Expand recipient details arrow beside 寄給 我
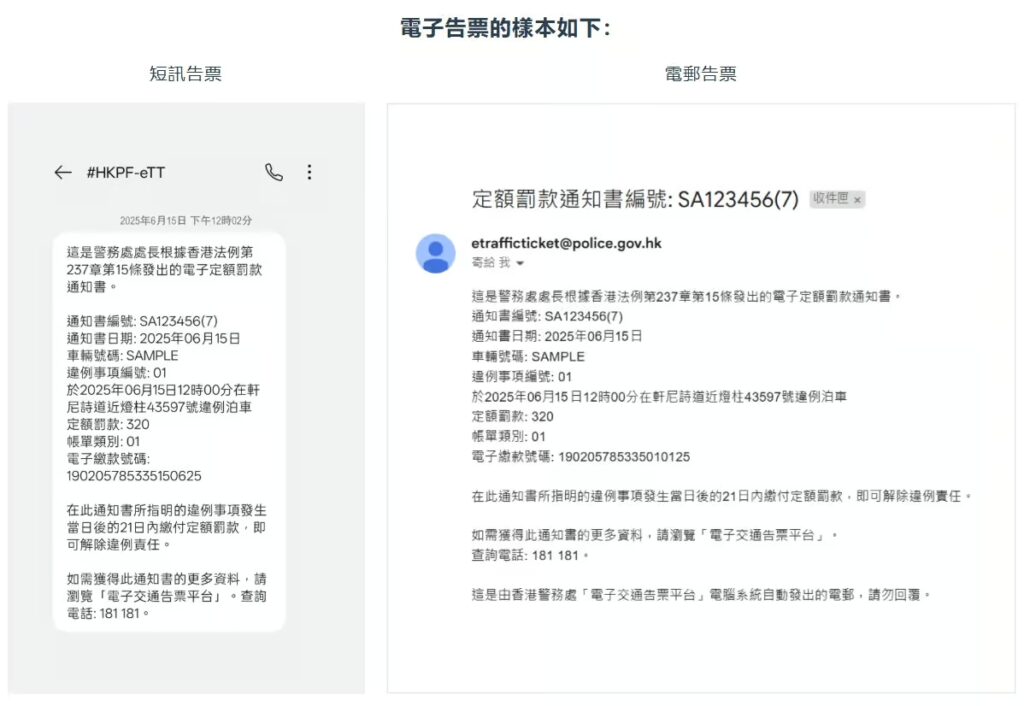The height and width of the screenshot is (706, 1024). pyautogui.click(x=520, y=263)
